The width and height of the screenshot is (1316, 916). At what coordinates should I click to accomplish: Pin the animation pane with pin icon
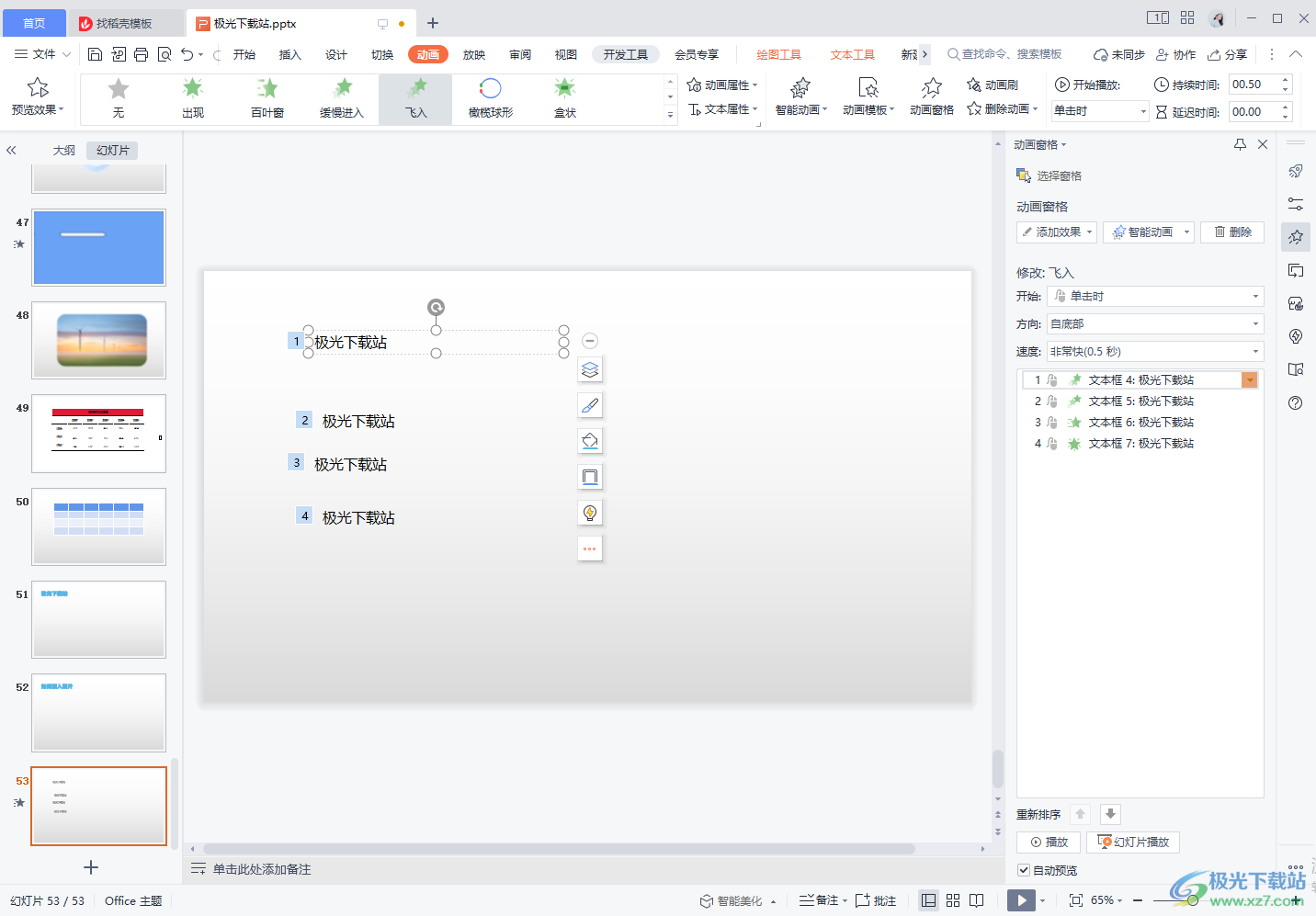(1240, 144)
